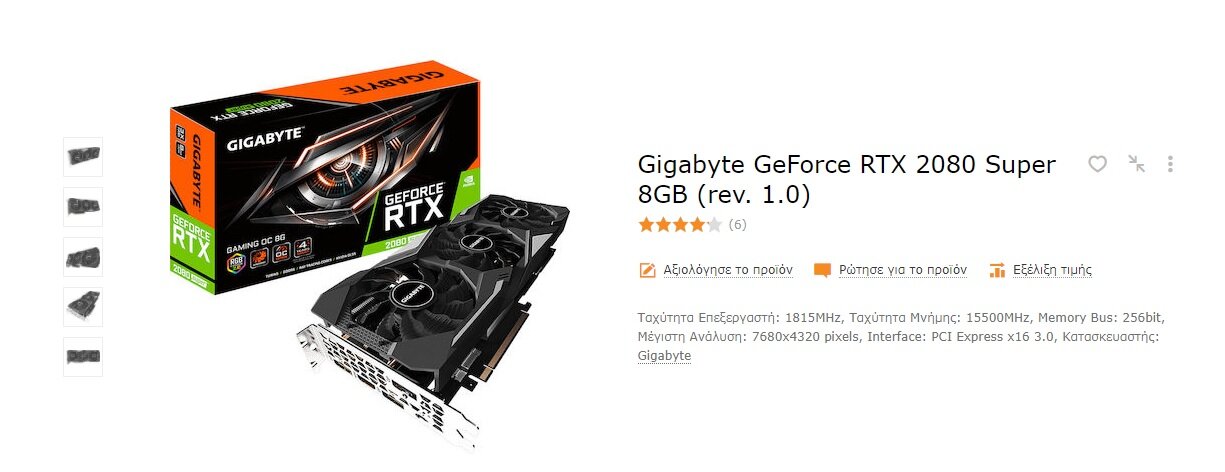
Task: Click the orange chat bubble icon
Action: tap(822, 270)
